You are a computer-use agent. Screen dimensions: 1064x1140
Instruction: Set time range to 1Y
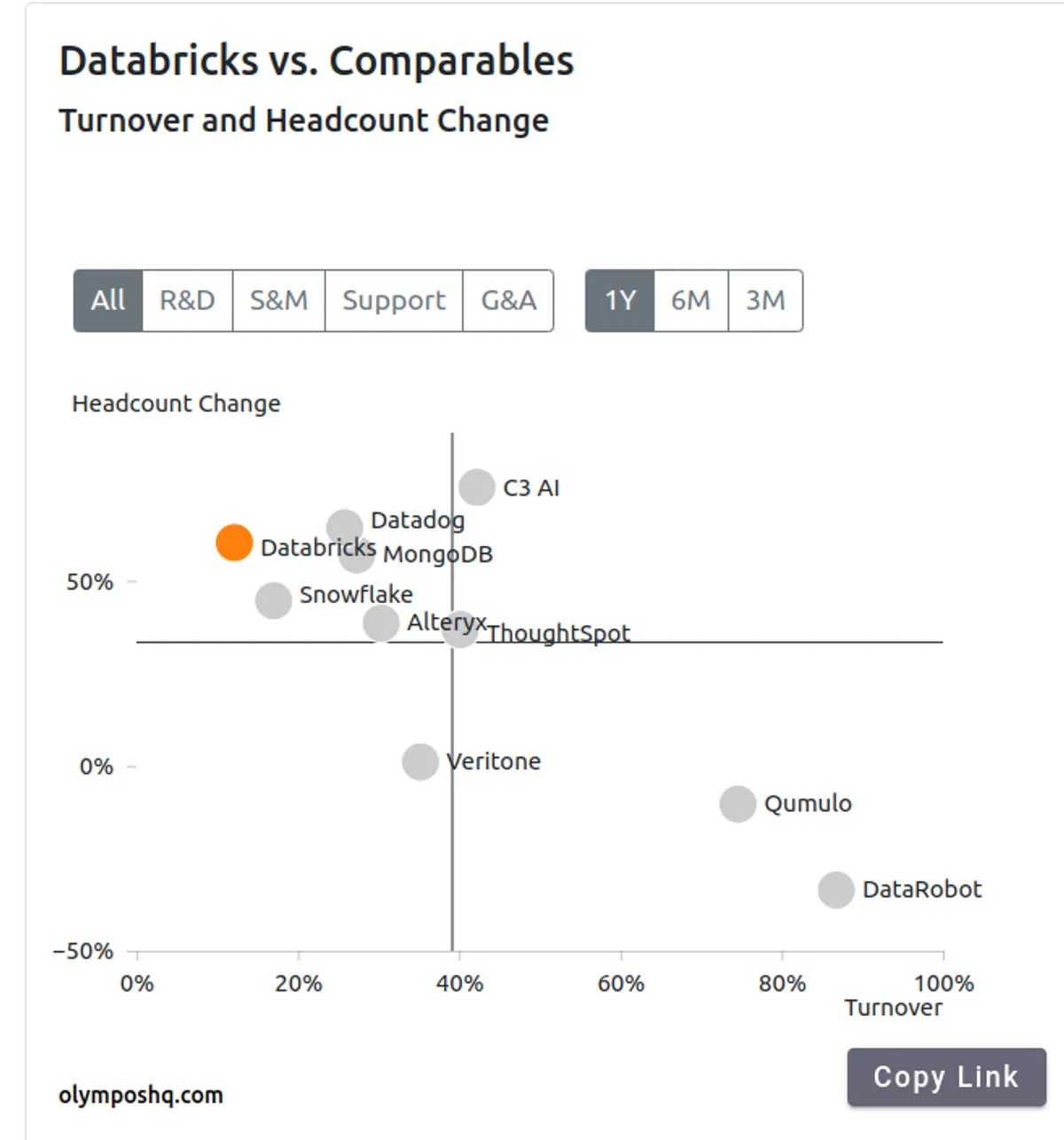point(620,301)
